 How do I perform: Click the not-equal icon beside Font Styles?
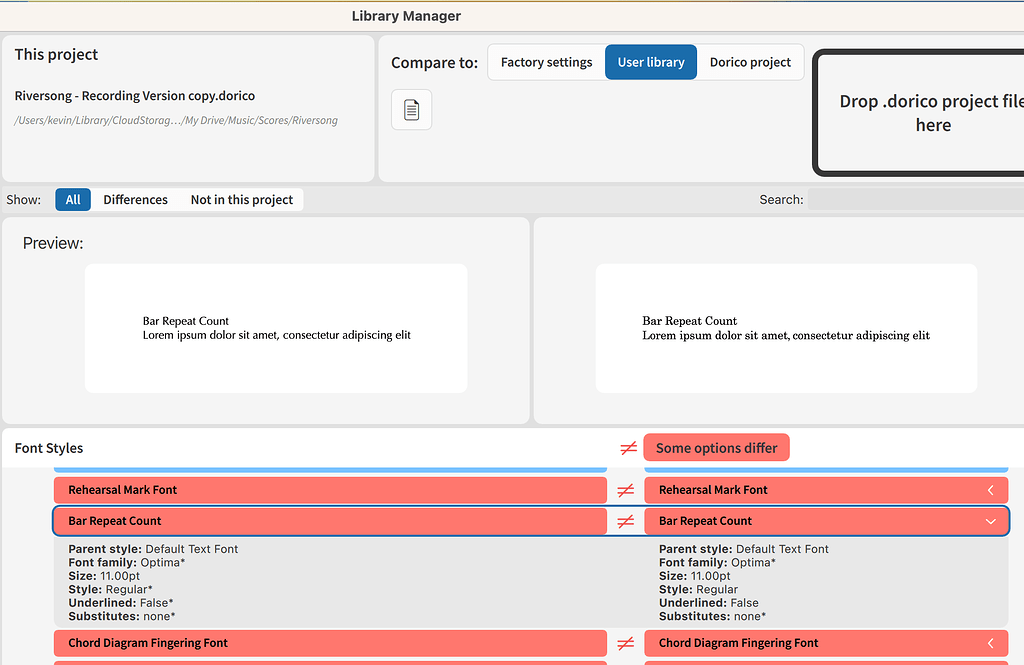coord(628,447)
